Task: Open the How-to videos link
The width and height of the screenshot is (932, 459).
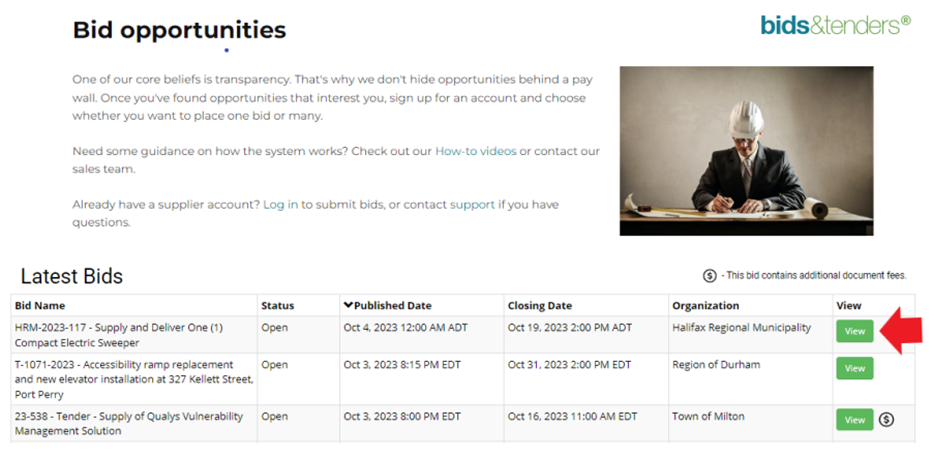Action: click(x=476, y=151)
